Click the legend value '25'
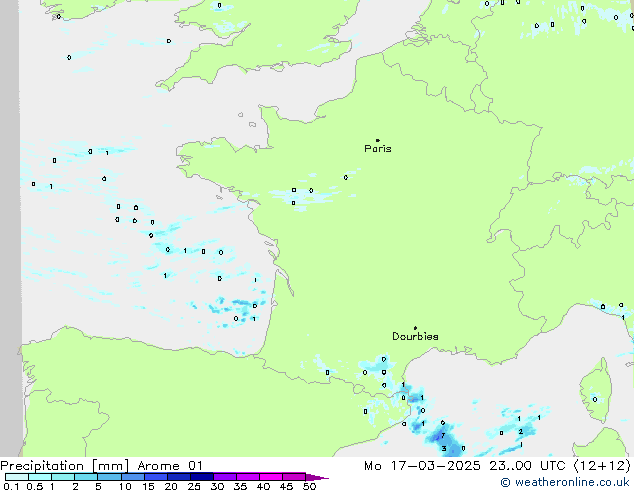The height and width of the screenshot is (490, 634). click(194, 486)
